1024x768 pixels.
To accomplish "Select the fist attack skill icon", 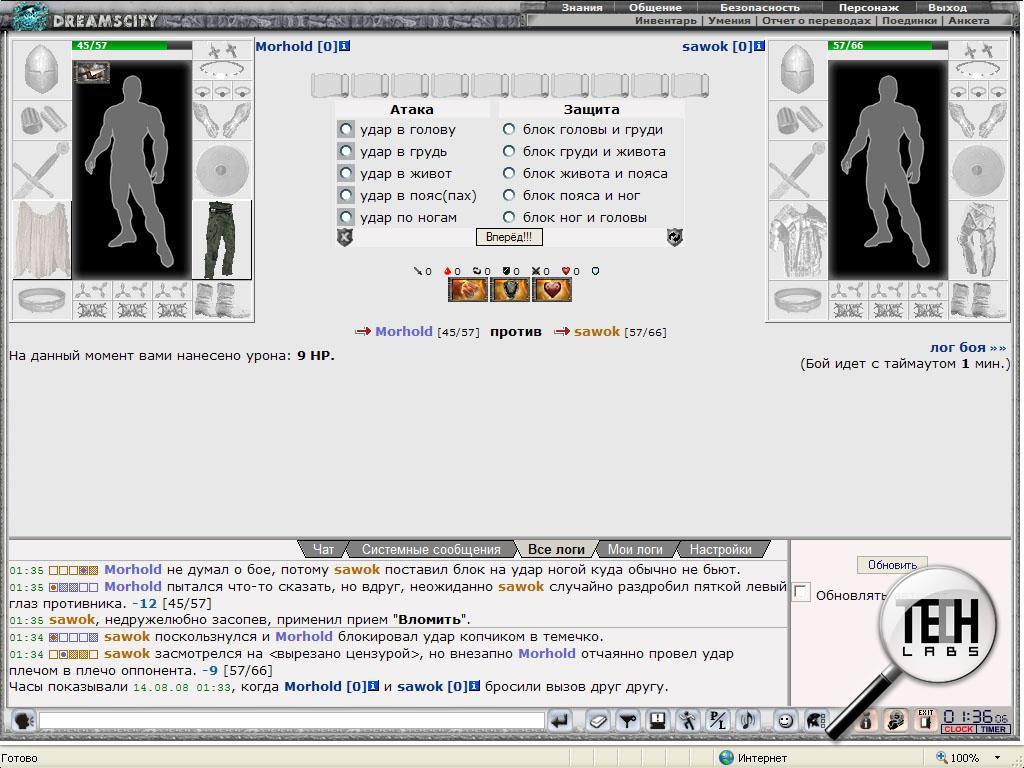I will [468, 290].
